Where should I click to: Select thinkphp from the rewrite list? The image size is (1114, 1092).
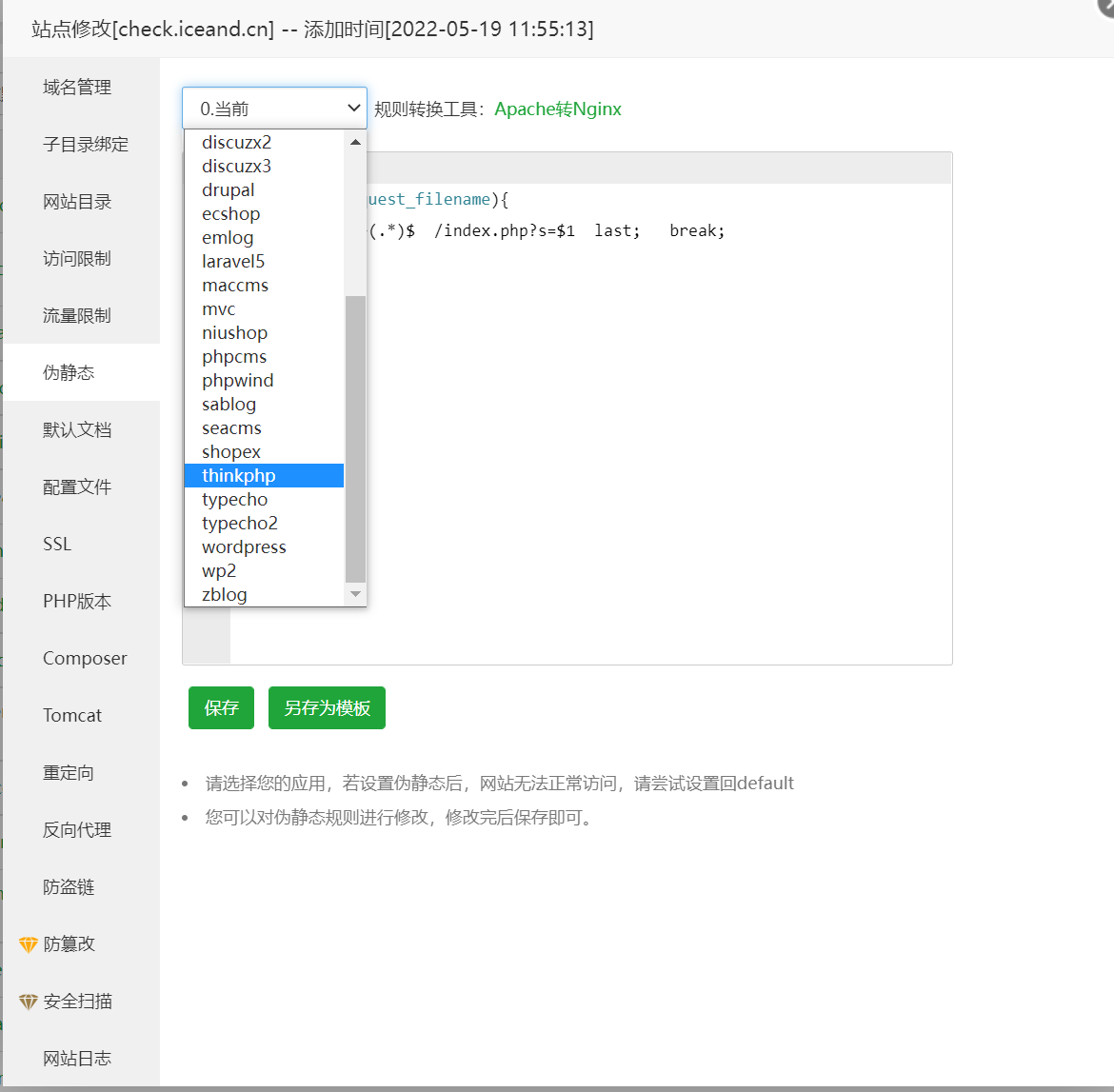tap(239, 475)
